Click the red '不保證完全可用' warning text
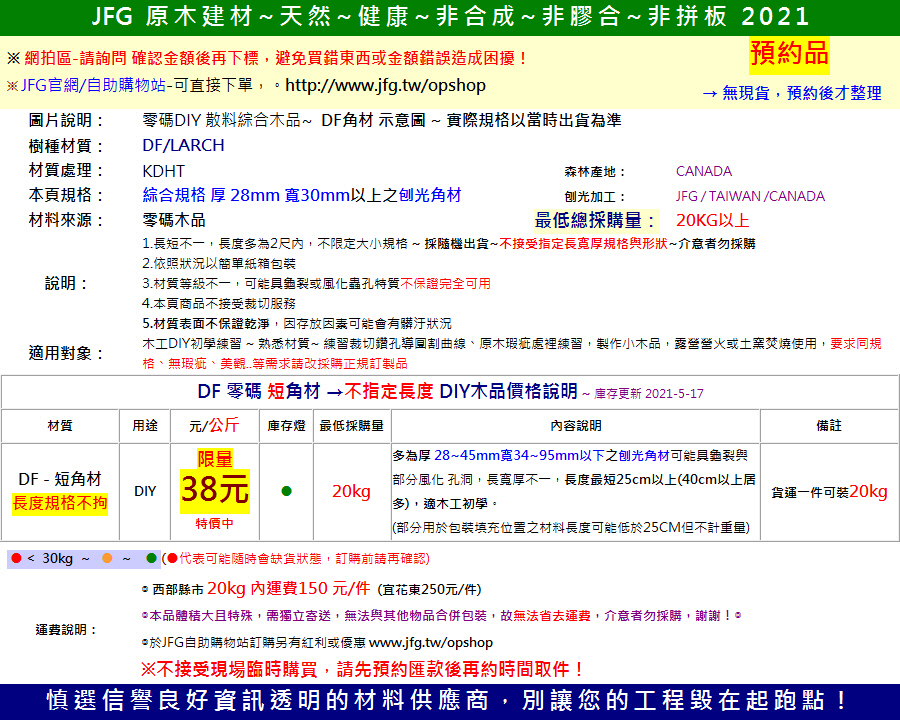Screen dimensions: 900x720 pos(445,283)
